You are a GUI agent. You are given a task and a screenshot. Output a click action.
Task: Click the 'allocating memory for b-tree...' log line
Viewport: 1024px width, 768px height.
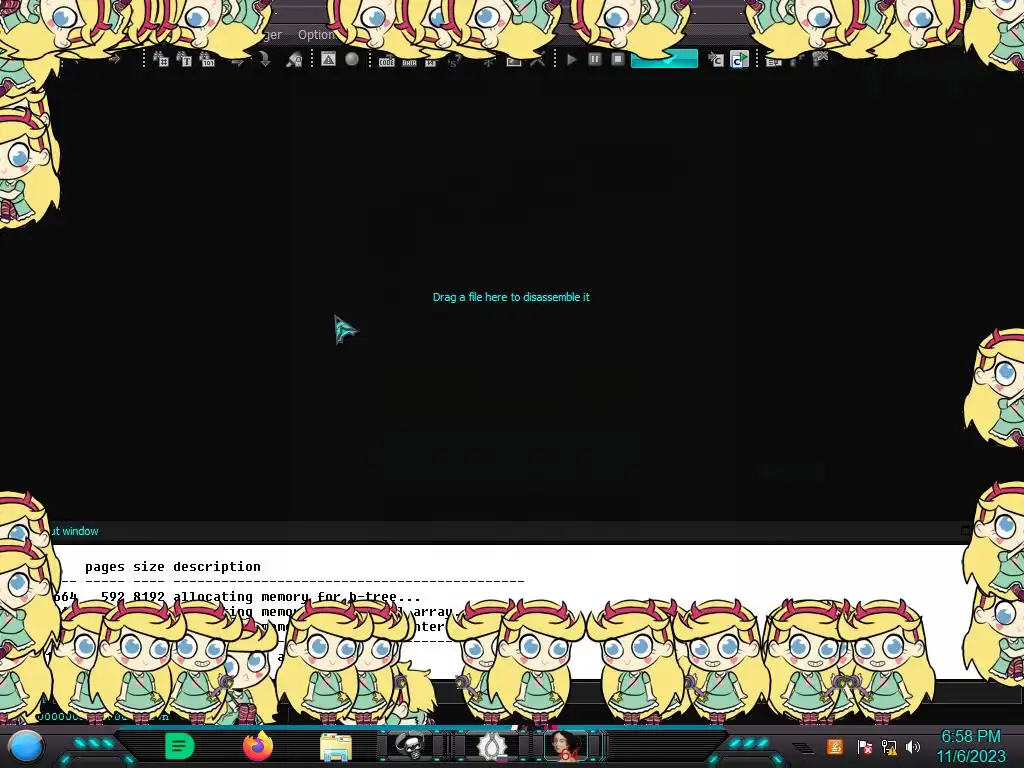click(x=297, y=596)
